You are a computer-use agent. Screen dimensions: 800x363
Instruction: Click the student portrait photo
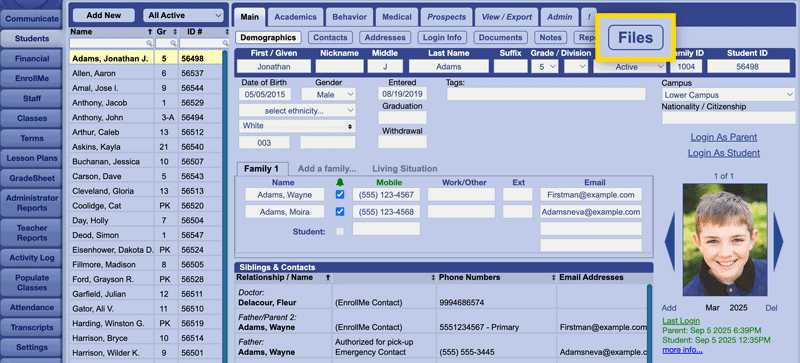[724, 240]
